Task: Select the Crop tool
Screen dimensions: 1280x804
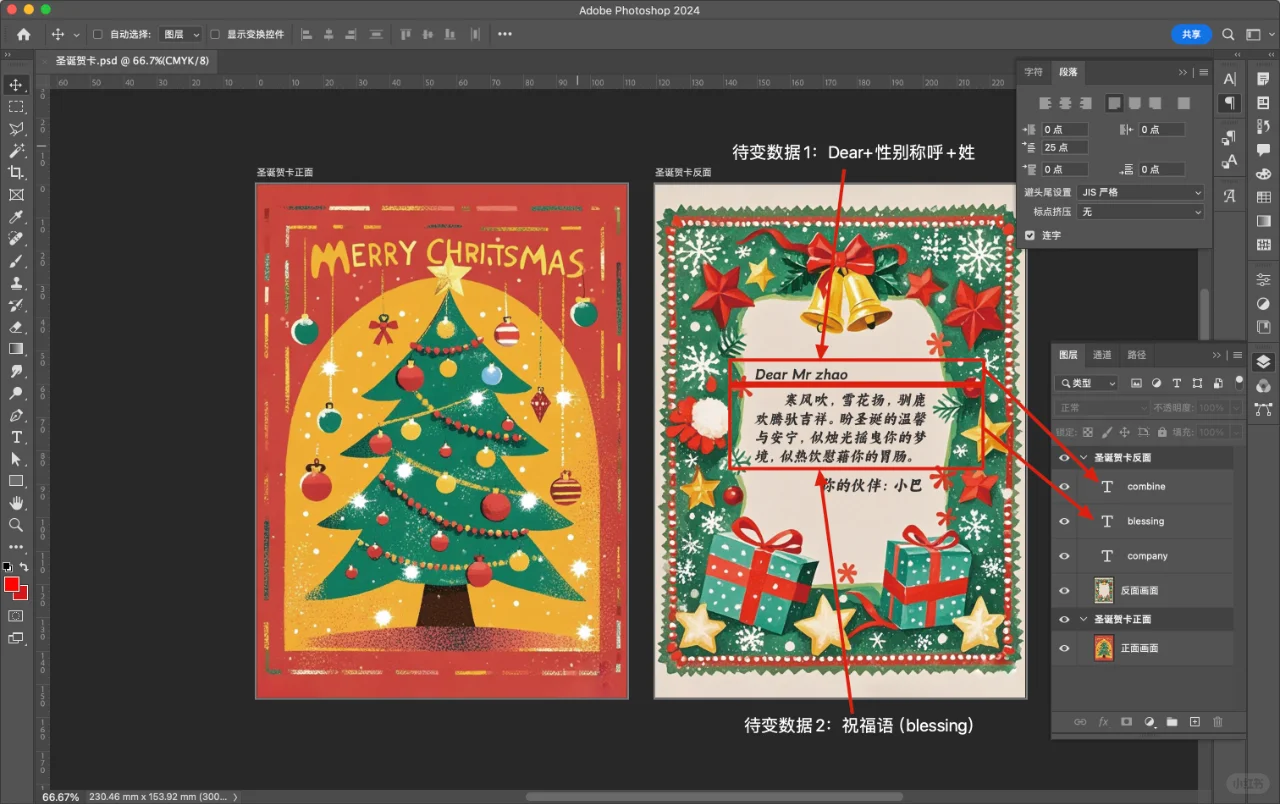Action: point(16,173)
